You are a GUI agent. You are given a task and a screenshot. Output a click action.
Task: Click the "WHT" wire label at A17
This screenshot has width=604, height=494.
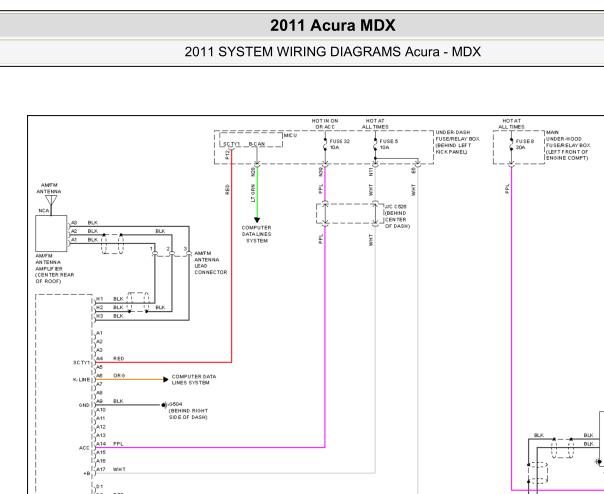coord(119,469)
